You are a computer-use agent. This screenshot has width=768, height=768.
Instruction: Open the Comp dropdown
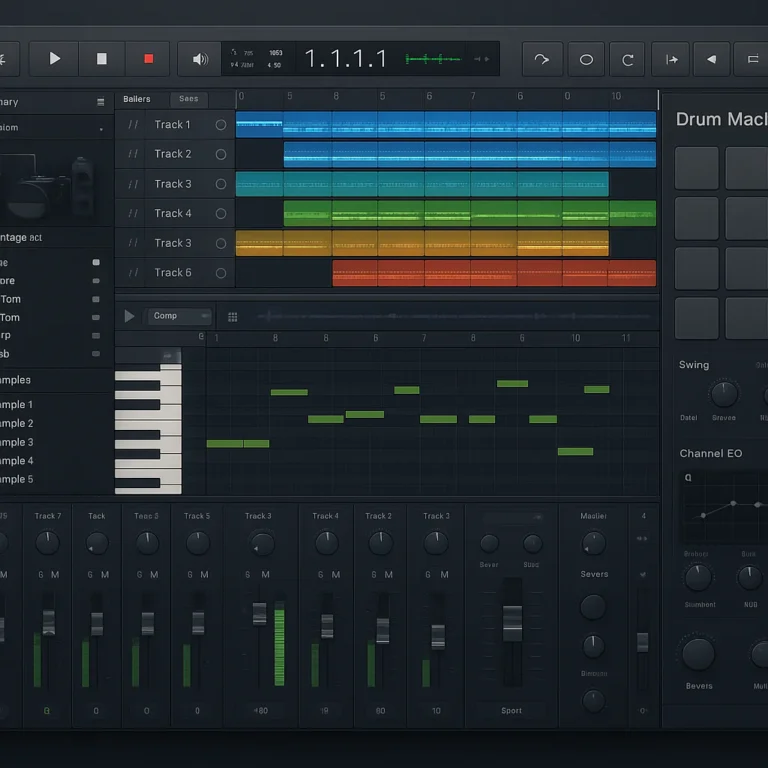179,316
